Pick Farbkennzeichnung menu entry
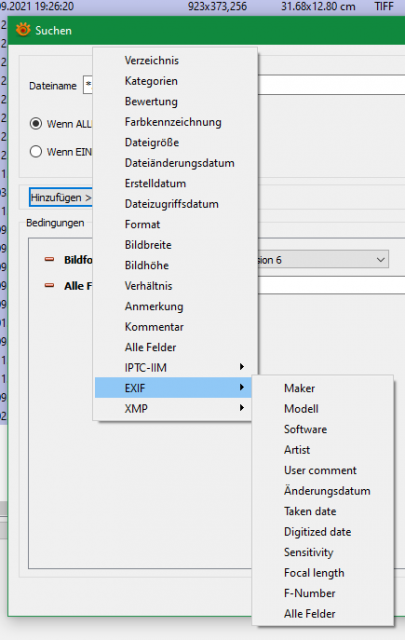Viewport: 405px width, 640px height. point(173,122)
